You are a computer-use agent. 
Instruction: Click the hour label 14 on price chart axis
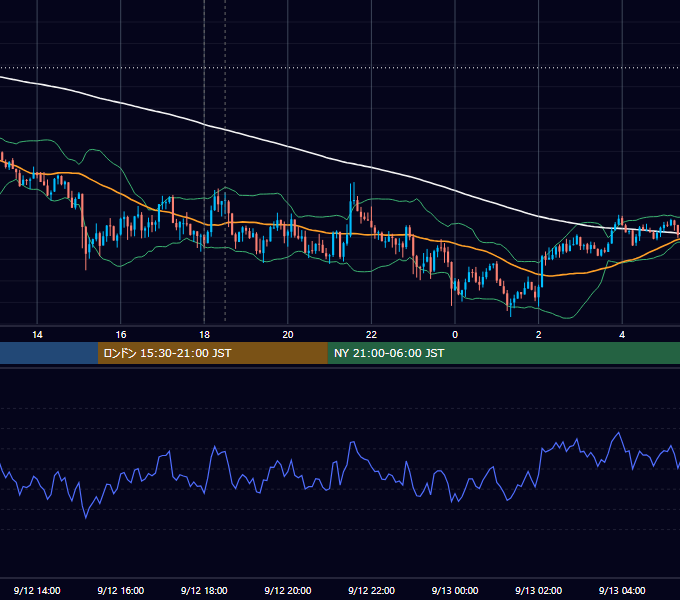(x=37, y=335)
